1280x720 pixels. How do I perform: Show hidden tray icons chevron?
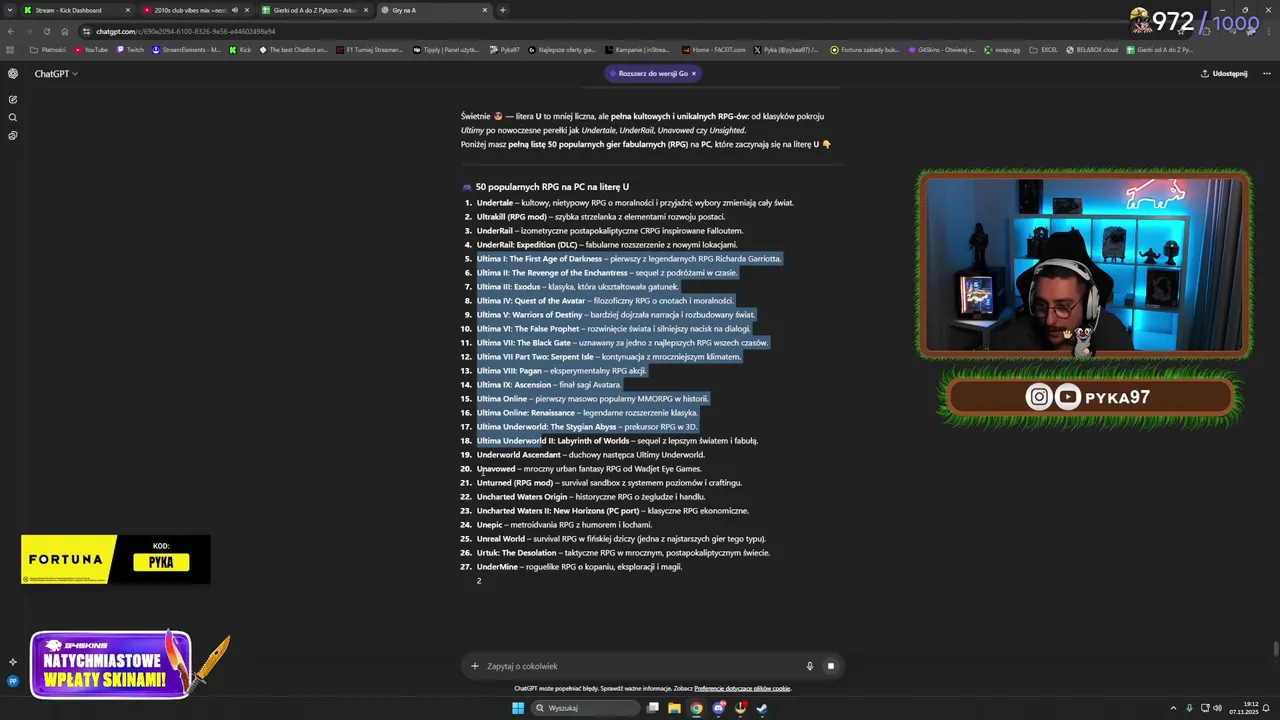pos(1173,708)
